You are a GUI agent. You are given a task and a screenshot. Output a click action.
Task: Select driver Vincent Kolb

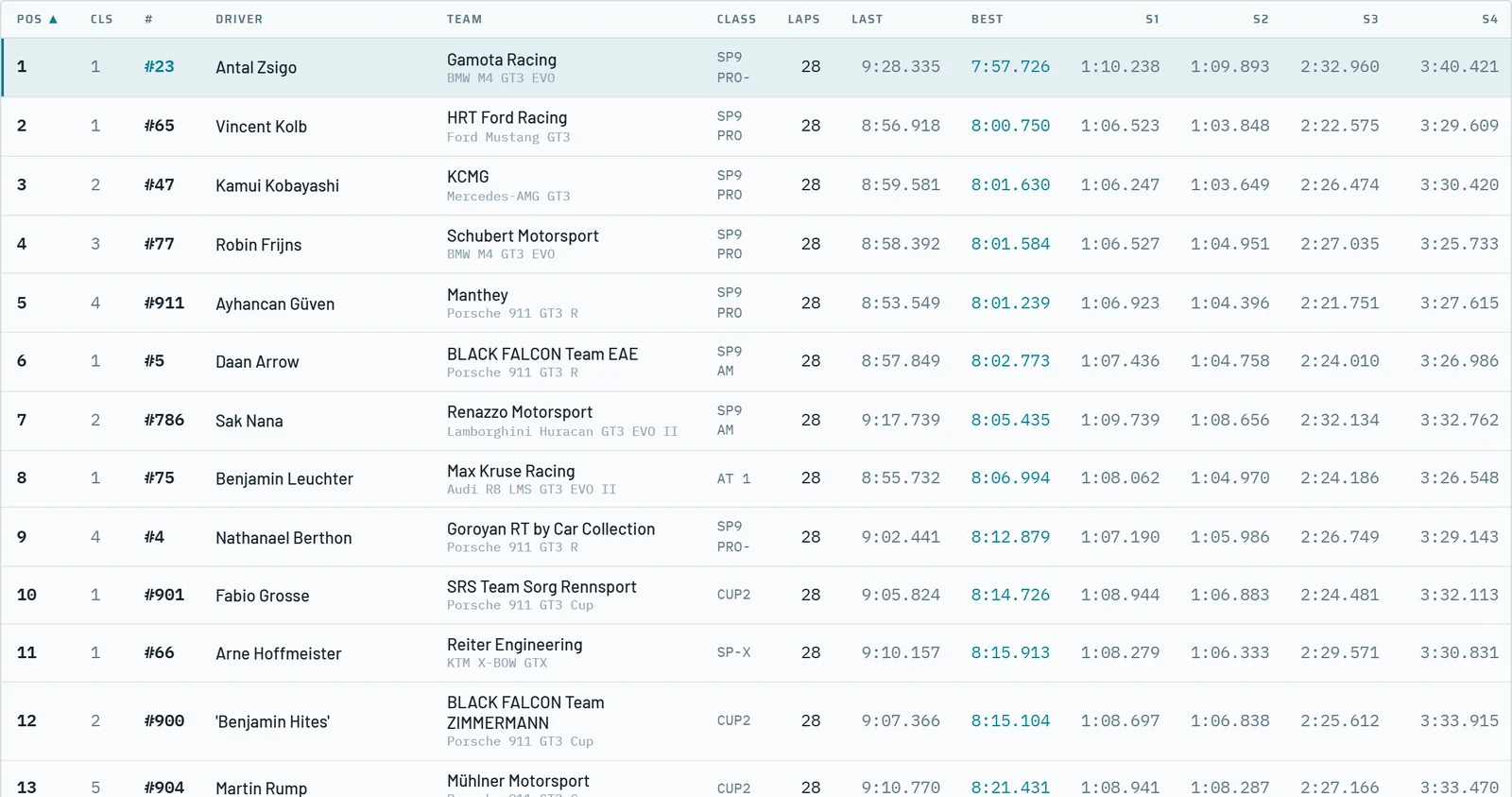click(261, 127)
